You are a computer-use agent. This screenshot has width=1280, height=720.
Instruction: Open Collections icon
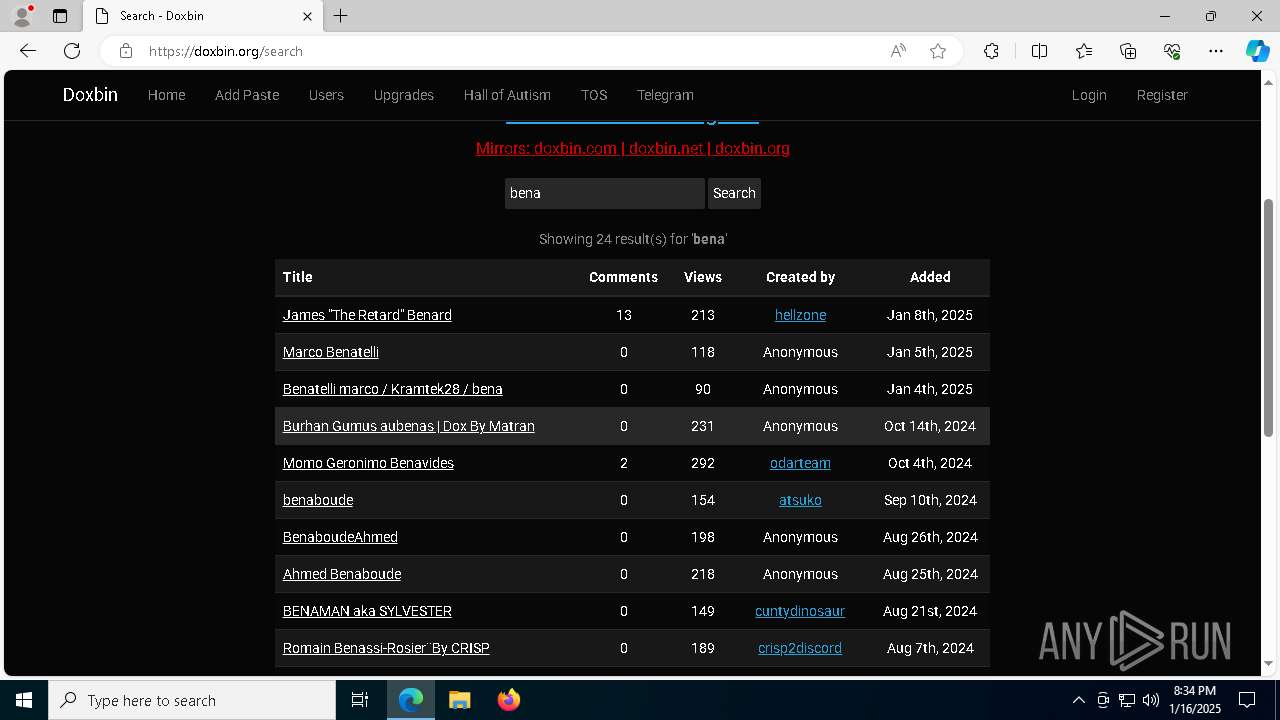point(1128,51)
